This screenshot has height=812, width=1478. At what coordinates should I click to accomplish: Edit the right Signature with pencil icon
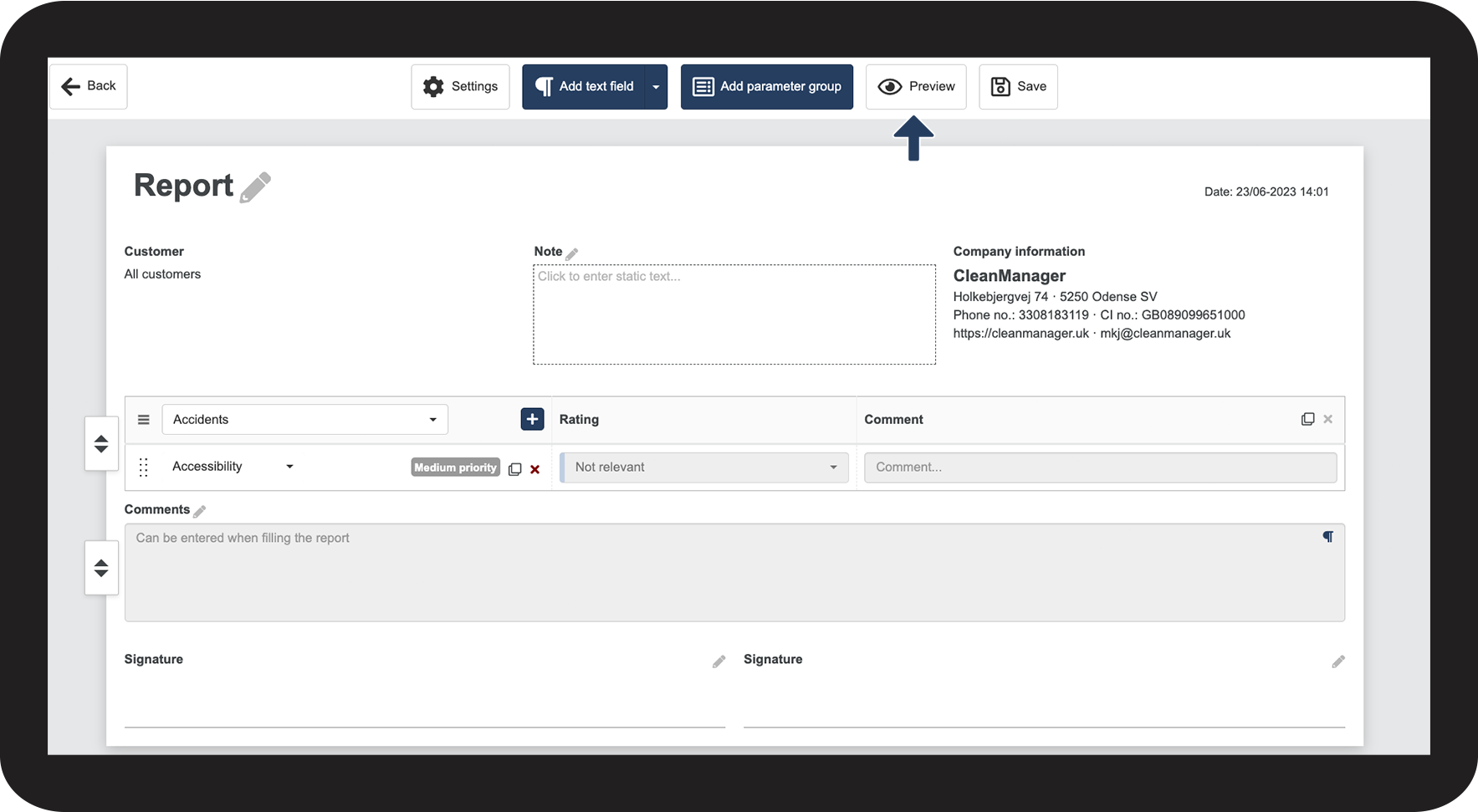[x=1338, y=661]
